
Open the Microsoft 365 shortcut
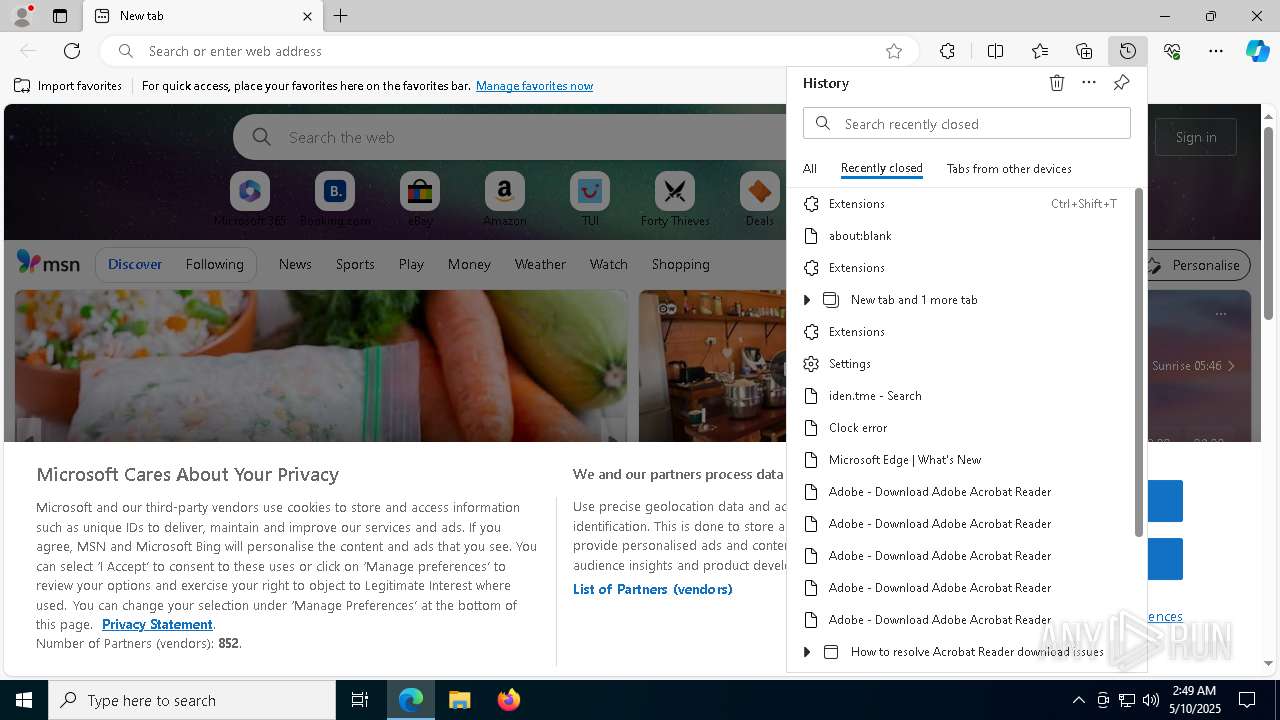click(250, 200)
